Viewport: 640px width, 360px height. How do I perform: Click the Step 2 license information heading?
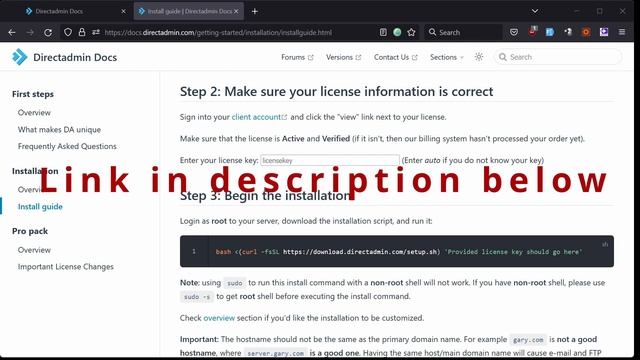click(336, 91)
